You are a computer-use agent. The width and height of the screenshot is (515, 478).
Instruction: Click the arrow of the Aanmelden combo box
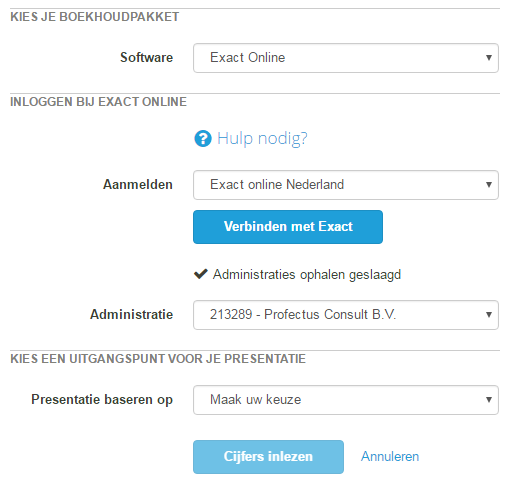pos(489,185)
